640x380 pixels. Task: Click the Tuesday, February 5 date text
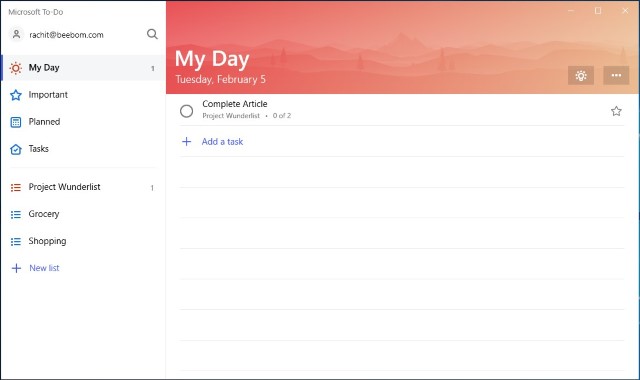pyautogui.click(x=220, y=79)
